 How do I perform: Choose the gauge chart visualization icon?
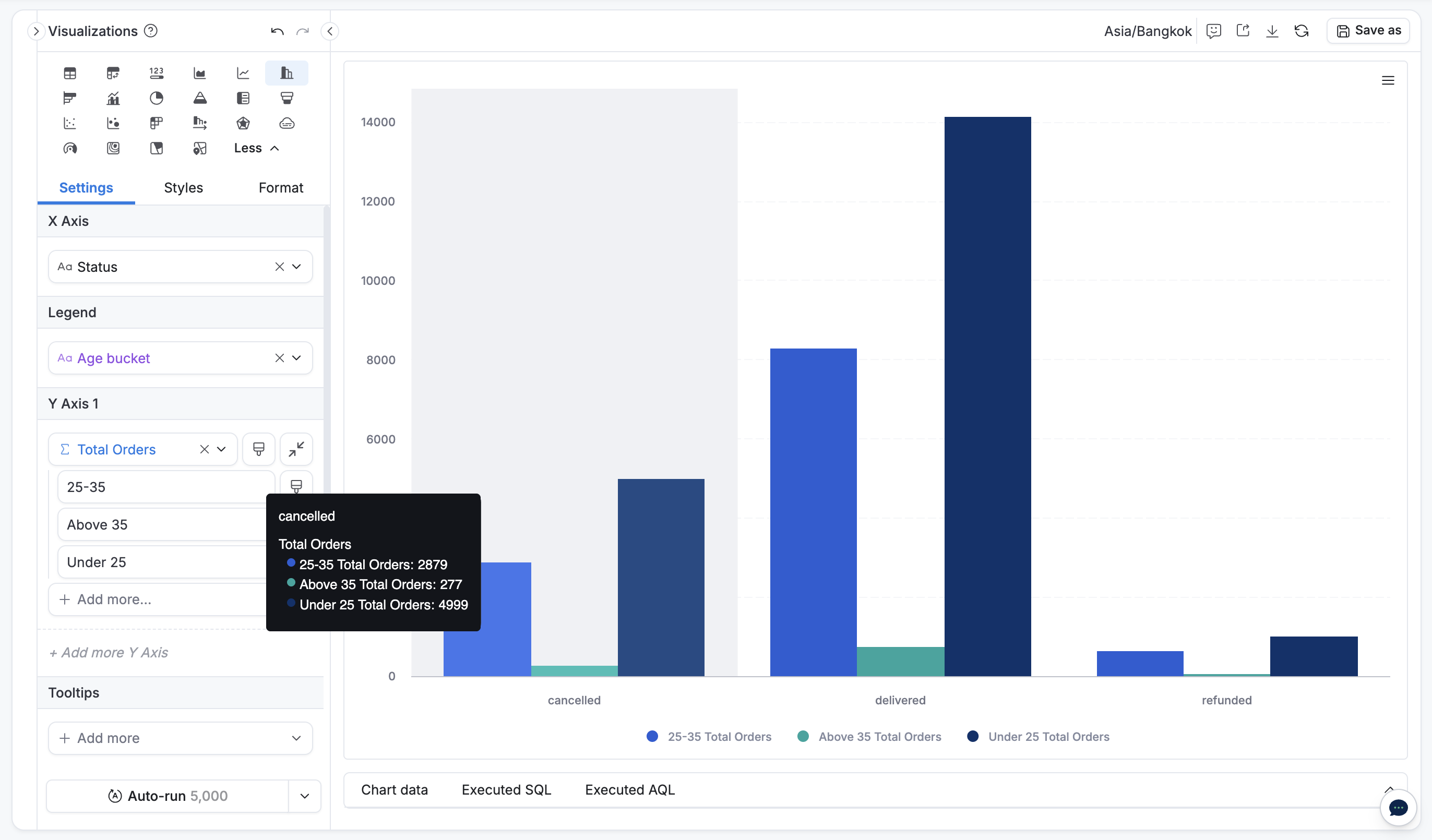[70, 148]
